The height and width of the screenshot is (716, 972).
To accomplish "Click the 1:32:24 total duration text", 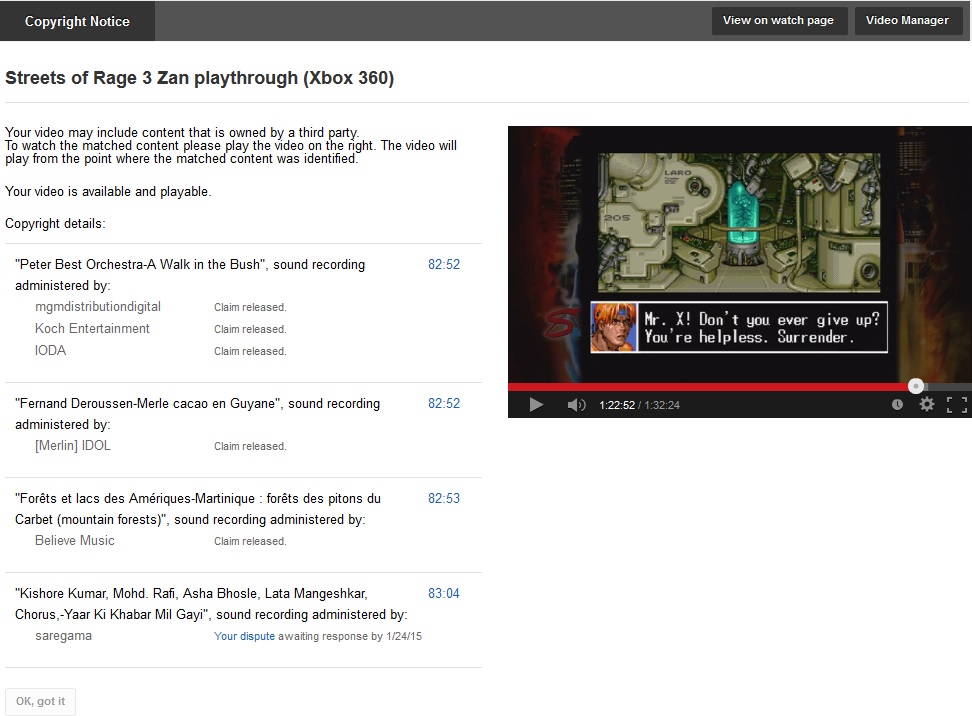I will tap(662, 405).
